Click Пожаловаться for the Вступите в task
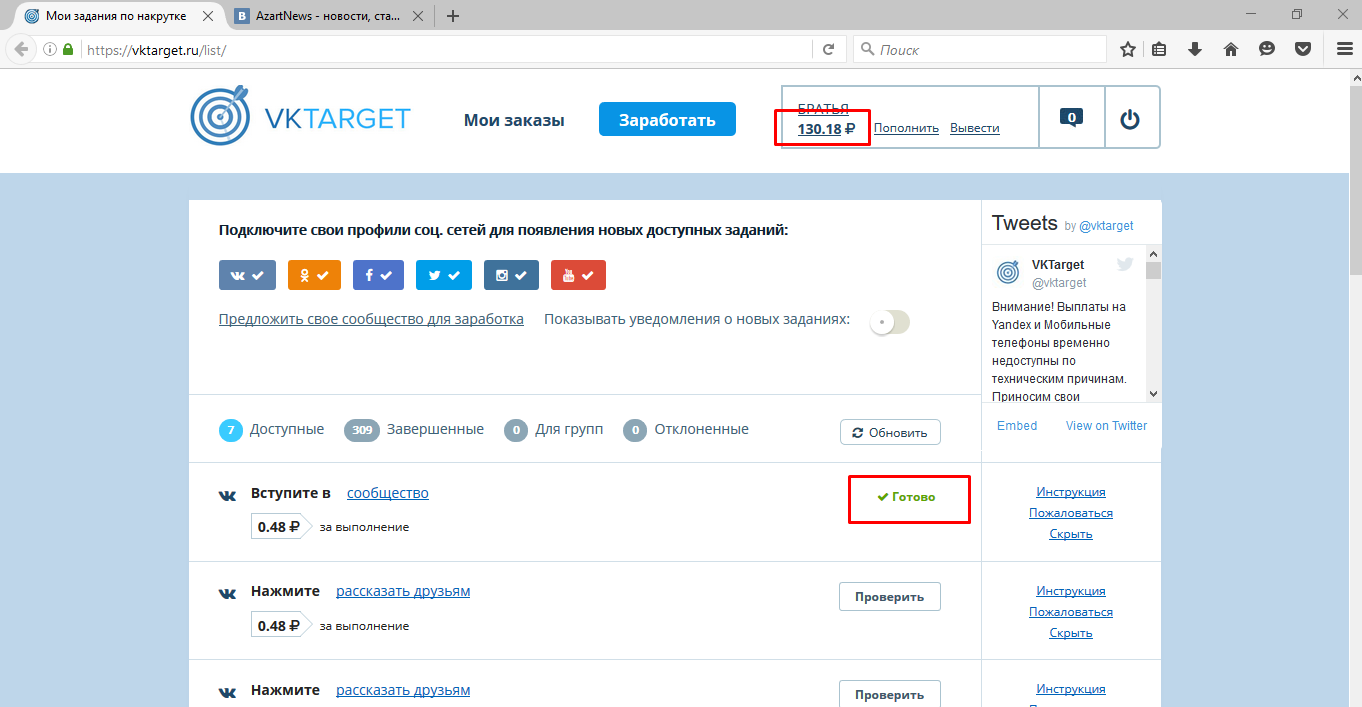The width and height of the screenshot is (1362, 707). [x=1071, y=513]
